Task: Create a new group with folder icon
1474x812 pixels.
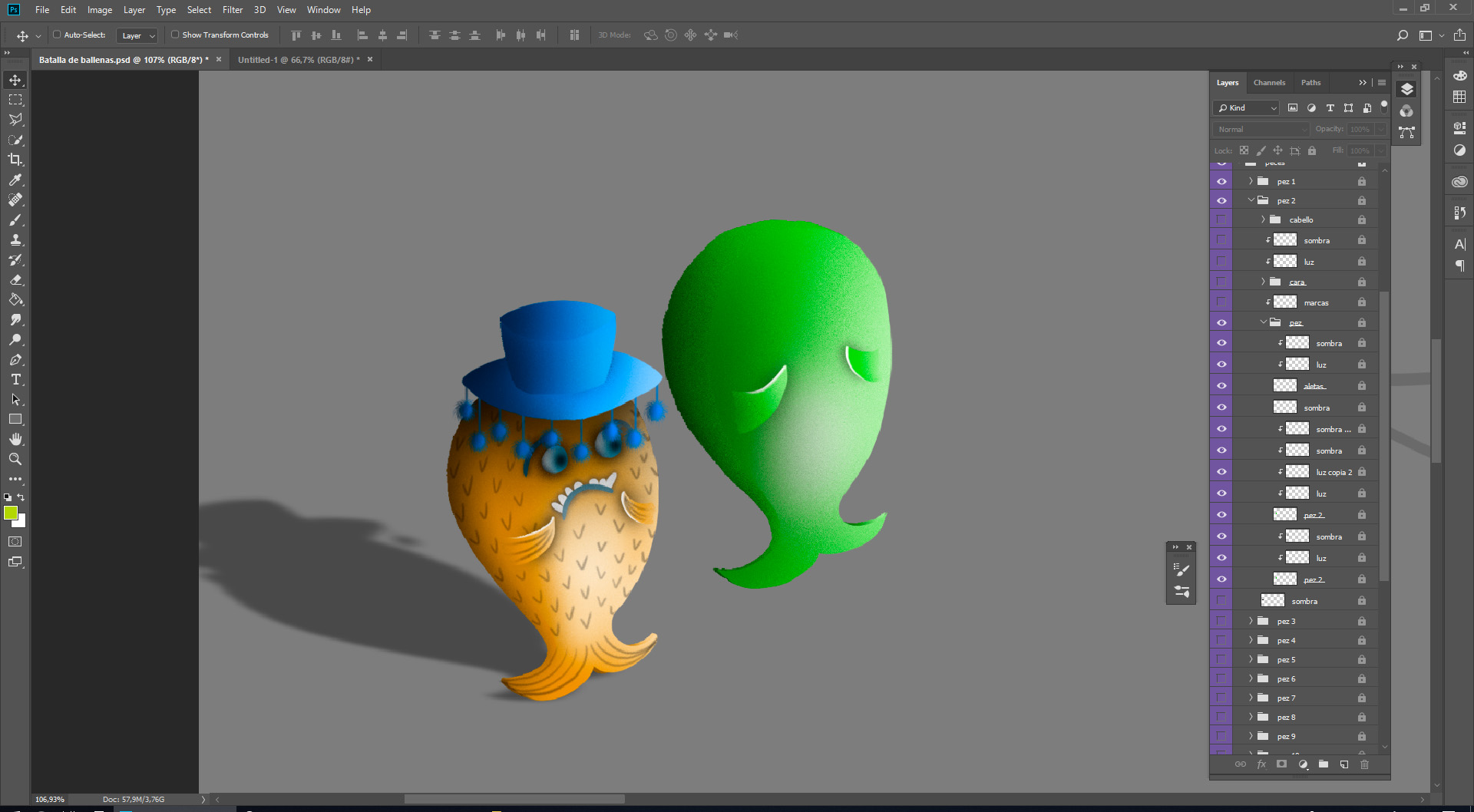Action: (1324, 764)
